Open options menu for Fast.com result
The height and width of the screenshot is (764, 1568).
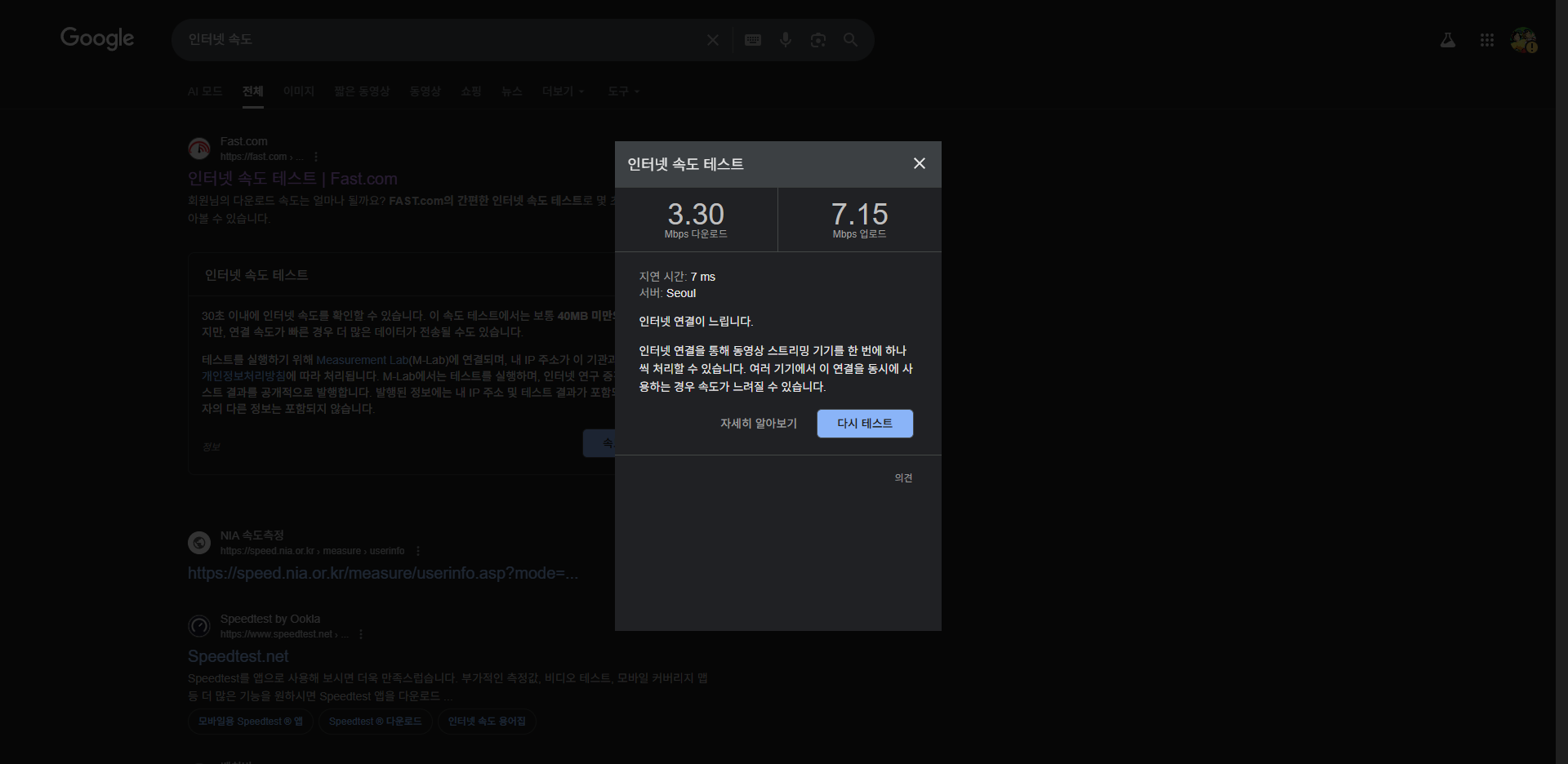tap(316, 157)
